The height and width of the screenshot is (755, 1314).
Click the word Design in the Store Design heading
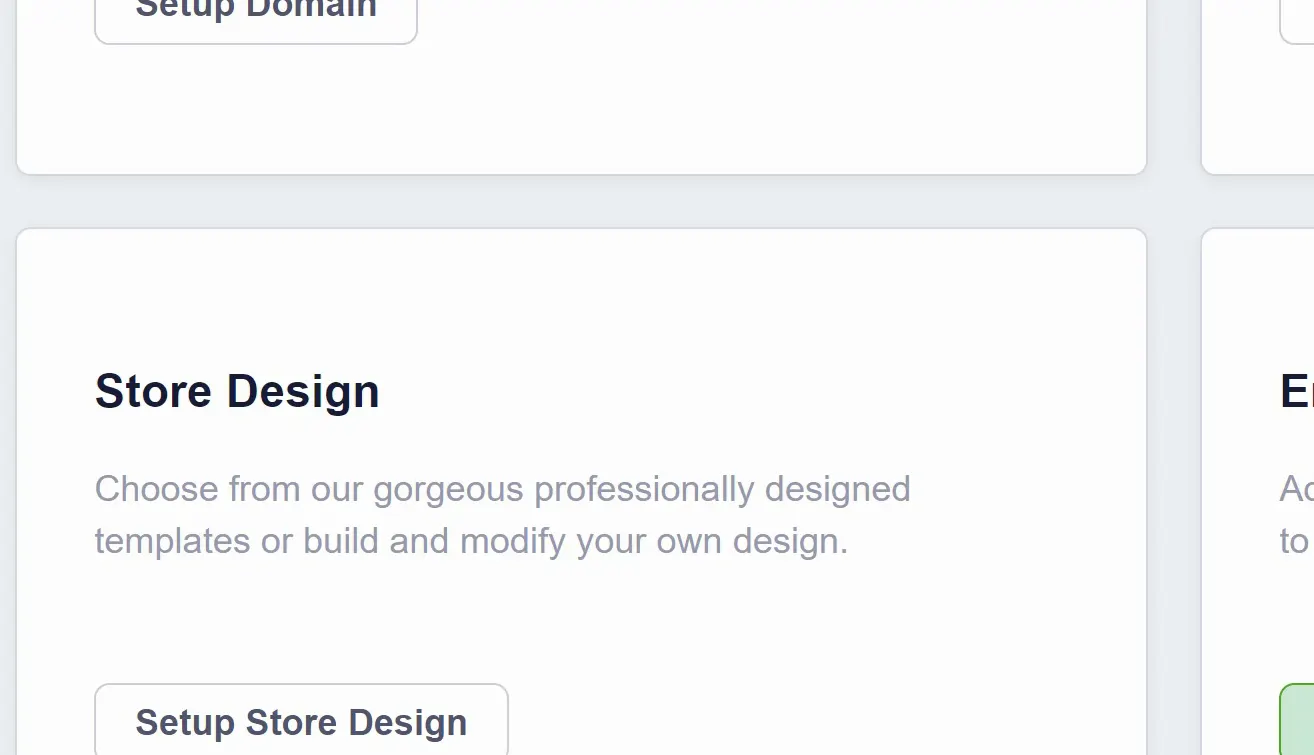[303, 392]
